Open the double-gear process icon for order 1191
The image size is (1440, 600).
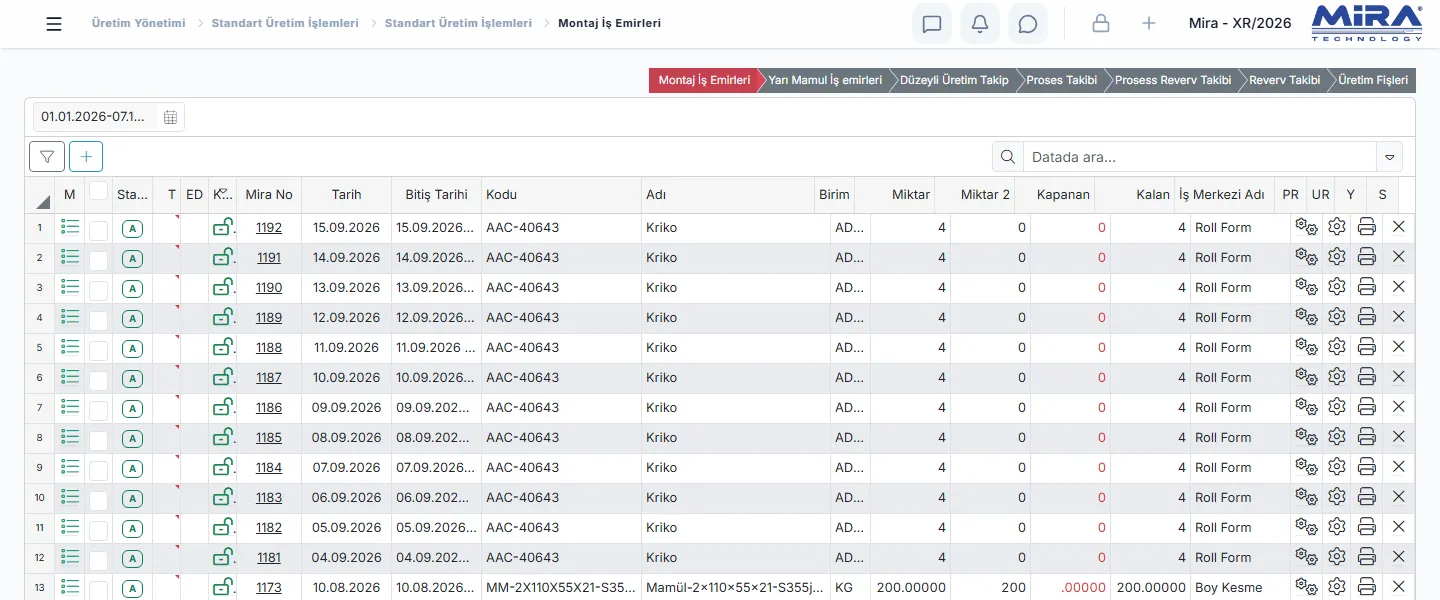[x=1306, y=257]
